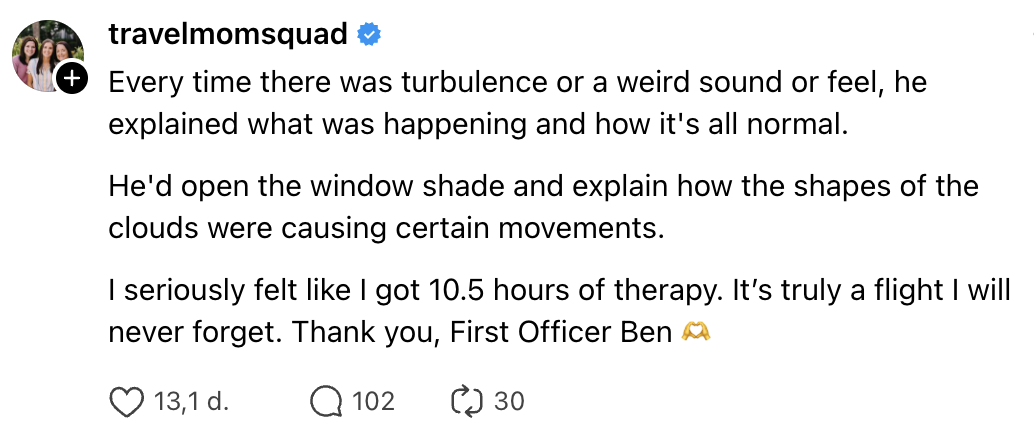Image resolution: width=1034 pixels, height=434 pixels.
Task: Click the line starting "explained what was happening"
Action: 477,125
